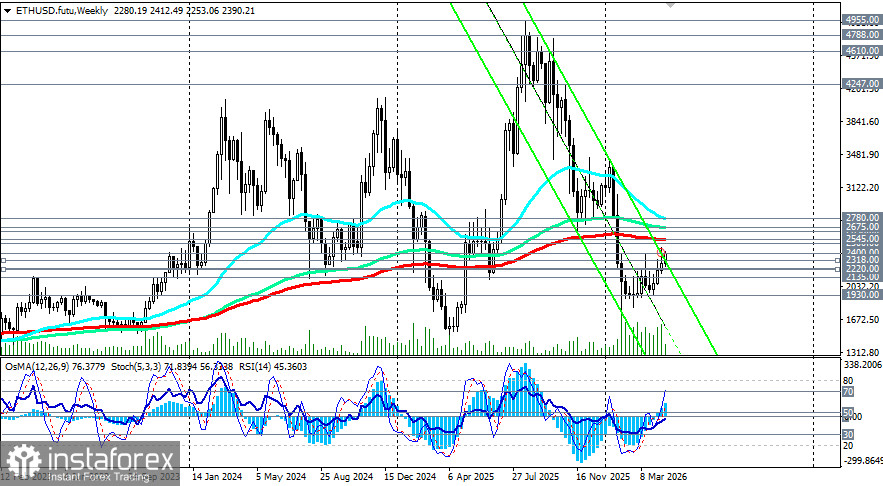The image size is (883, 486).
Task: Open the chart dropdown triangle beside ETHUSD.futu
Action: 7,11
